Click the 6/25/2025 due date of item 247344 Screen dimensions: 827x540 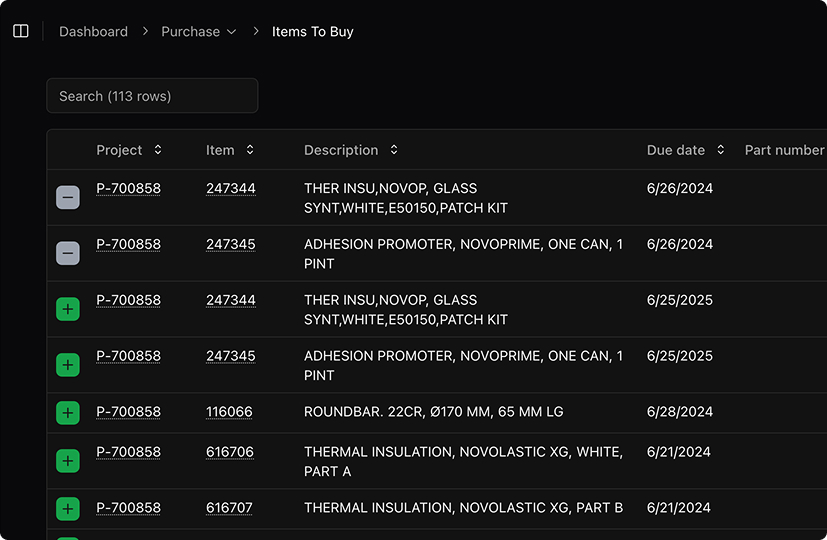pyautogui.click(x=679, y=300)
